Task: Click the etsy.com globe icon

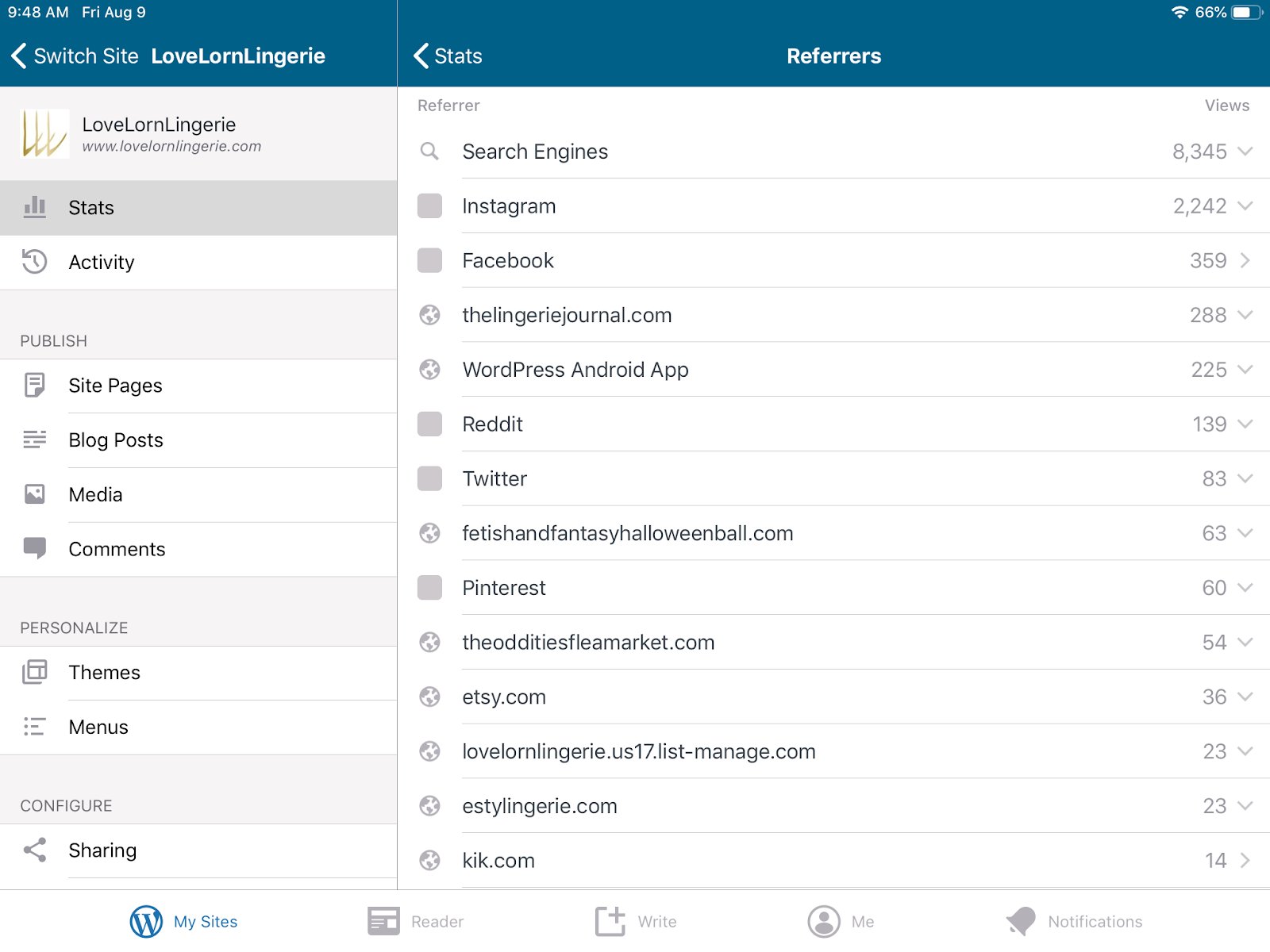Action: 429,697
